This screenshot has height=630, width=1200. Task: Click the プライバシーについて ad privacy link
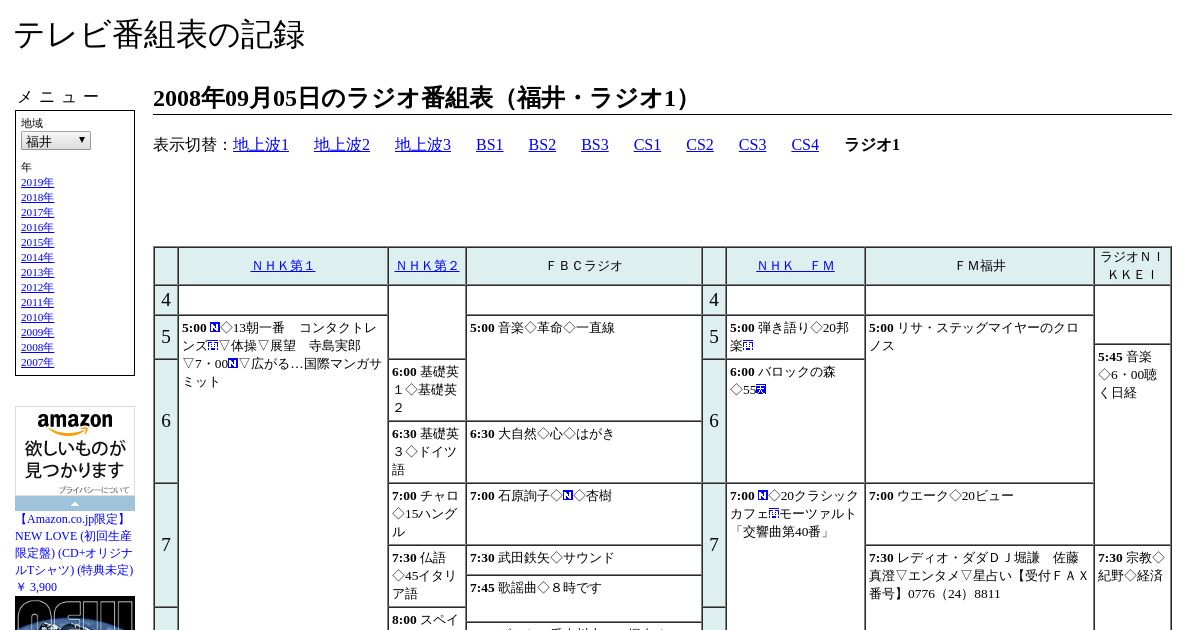(93, 490)
